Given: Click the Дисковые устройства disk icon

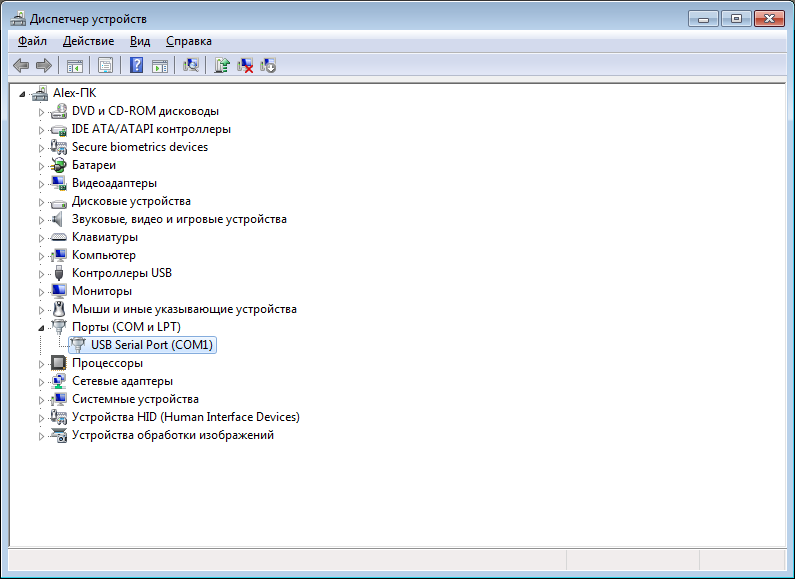Looking at the screenshot, I should pos(59,202).
